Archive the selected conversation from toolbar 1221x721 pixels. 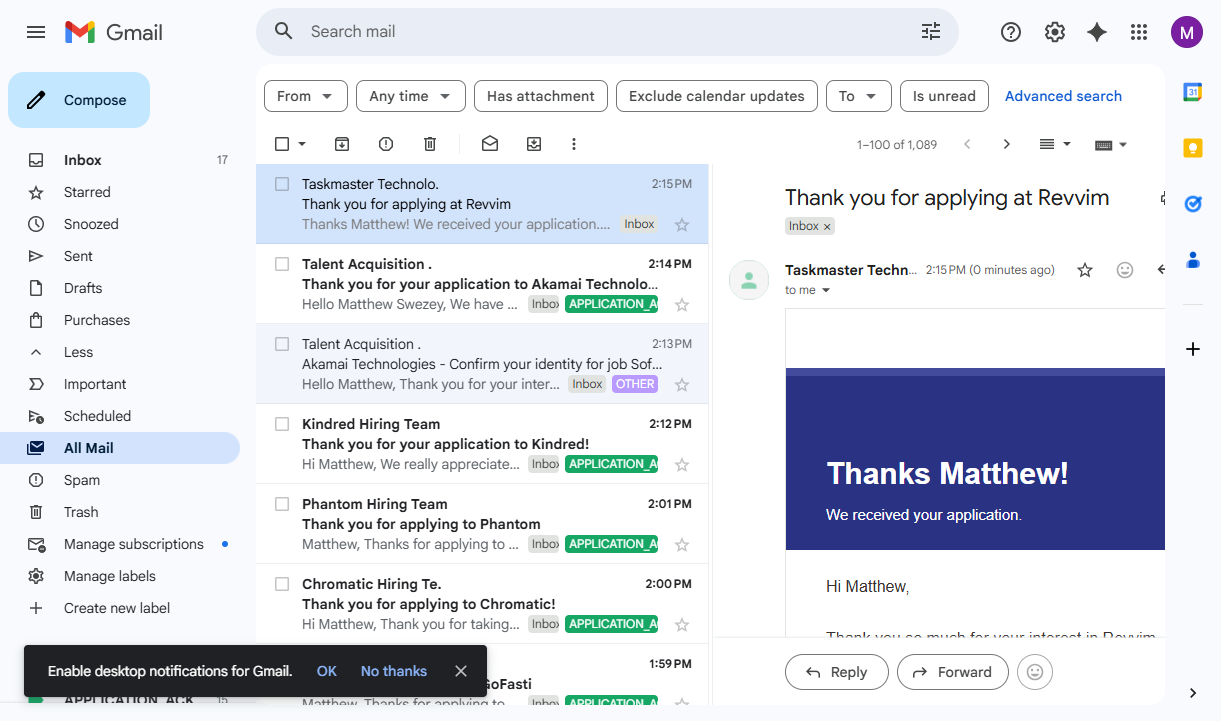point(342,144)
